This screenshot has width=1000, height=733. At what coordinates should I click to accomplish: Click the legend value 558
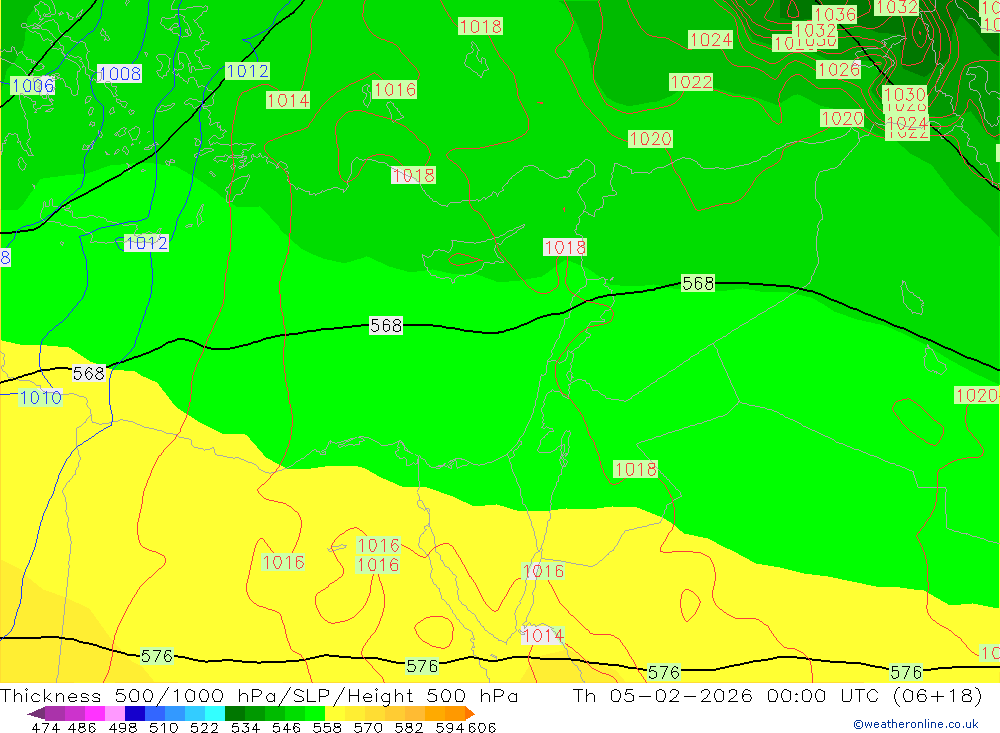[327, 727]
